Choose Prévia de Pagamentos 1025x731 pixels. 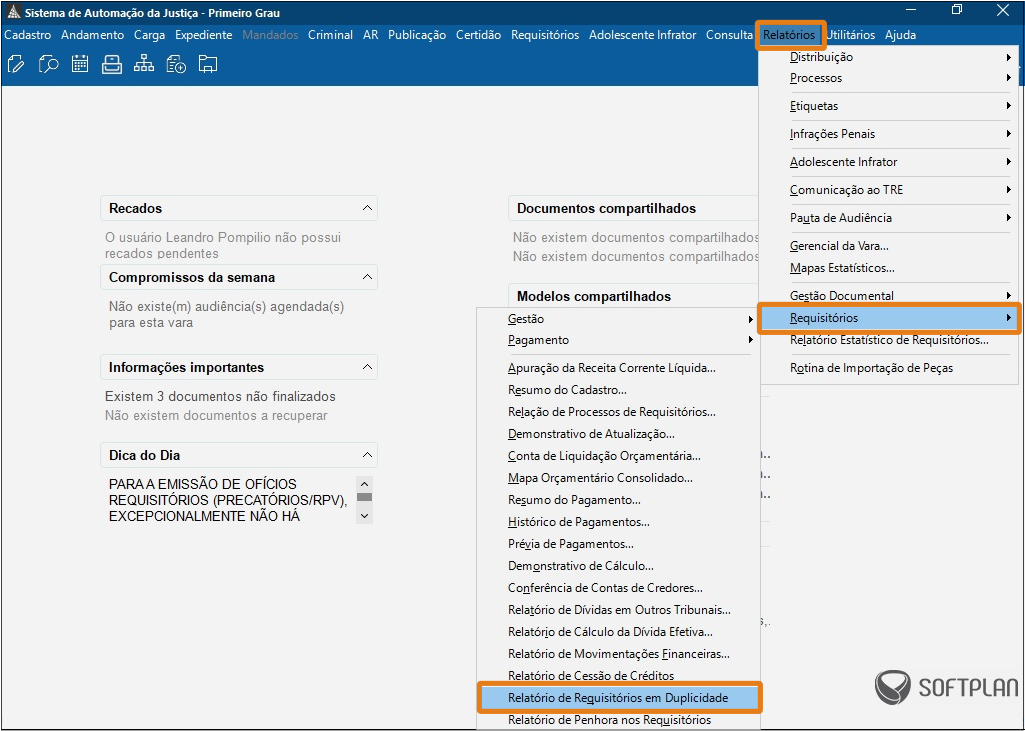click(x=618, y=544)
